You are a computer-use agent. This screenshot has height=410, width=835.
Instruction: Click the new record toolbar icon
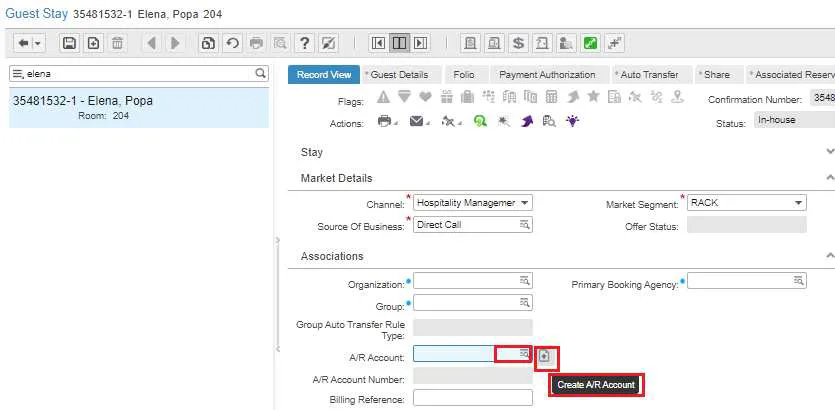pyautogui.click(x=94, y=43)
